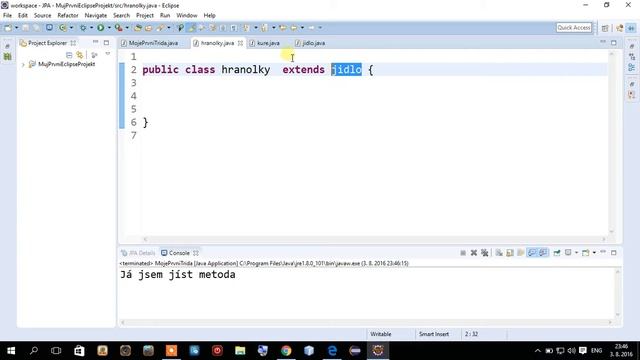Open the Debug button dropdown arrow
The image size is (640, 360).
(x=91, y=28)
